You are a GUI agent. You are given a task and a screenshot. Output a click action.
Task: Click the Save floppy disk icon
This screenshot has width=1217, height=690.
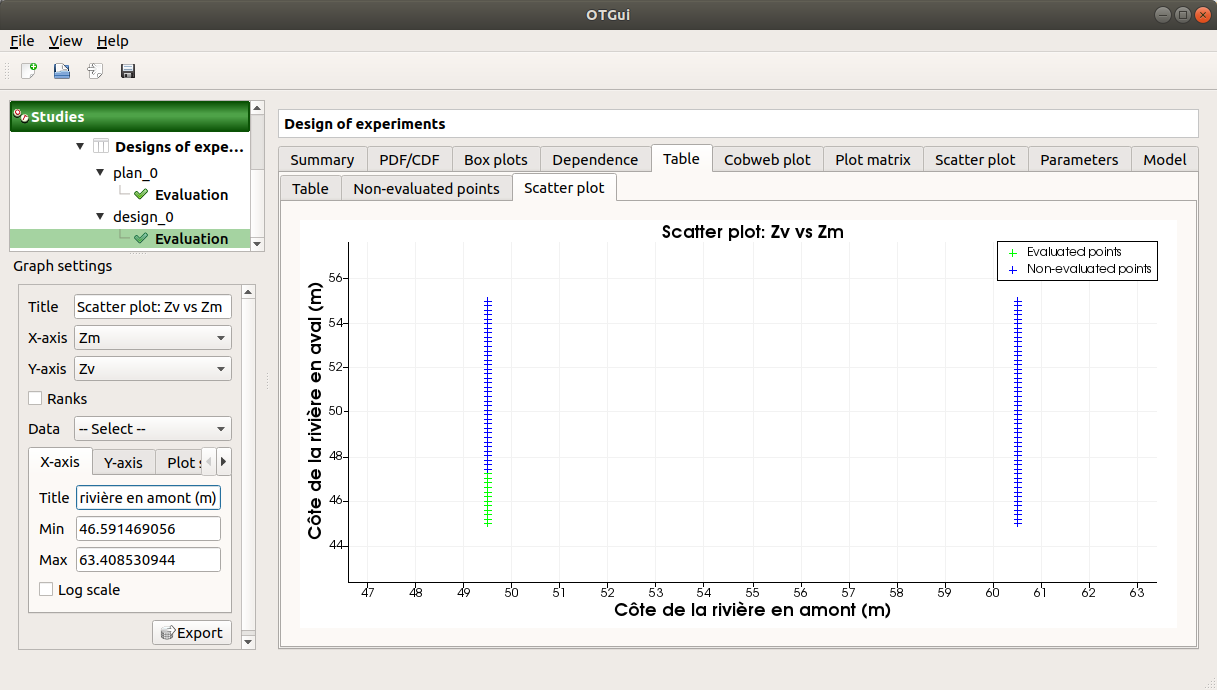128,71
